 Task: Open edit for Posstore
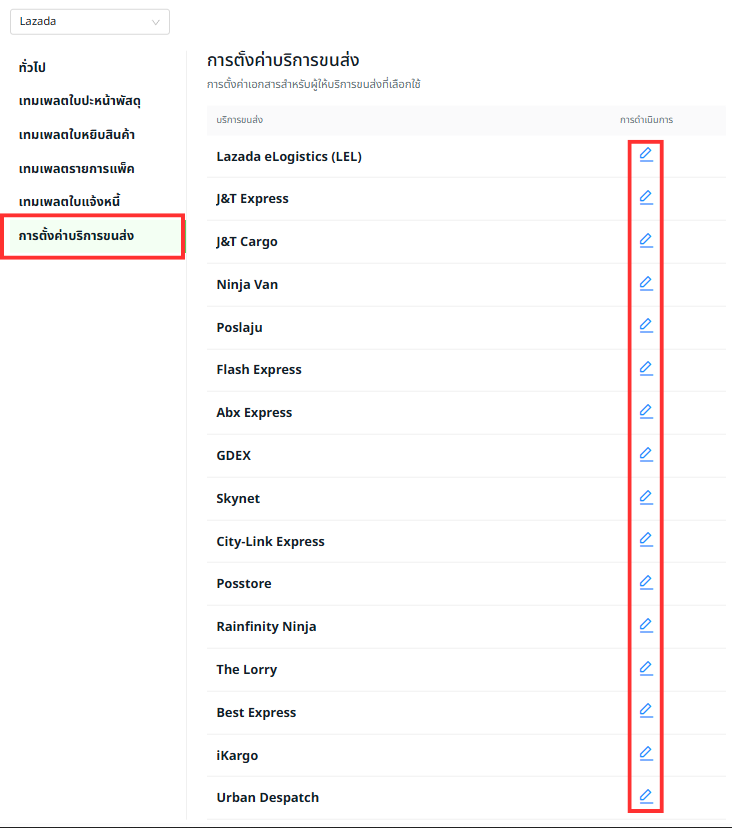(646, 583)
